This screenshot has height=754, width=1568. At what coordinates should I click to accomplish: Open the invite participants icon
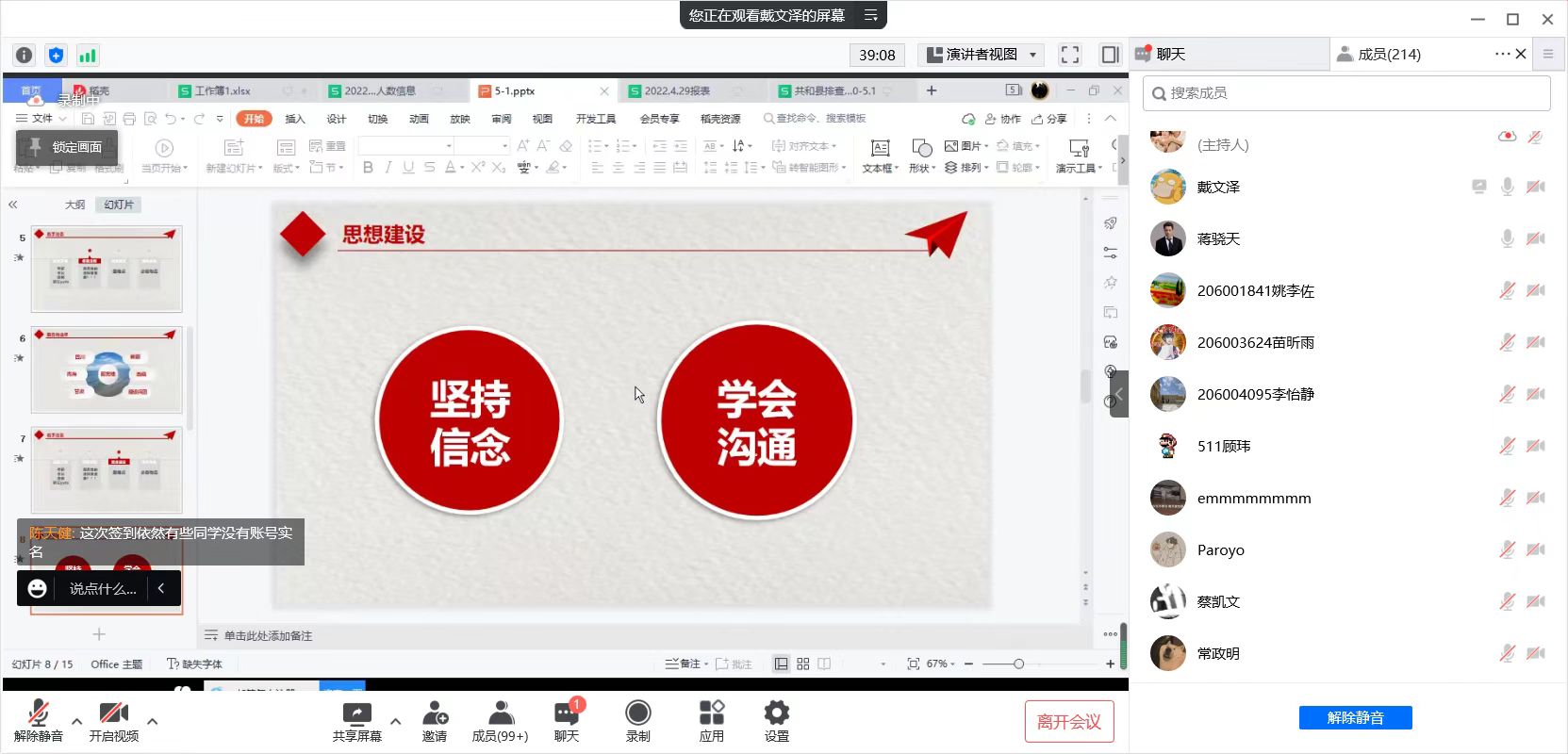click(x=435, y=713)
